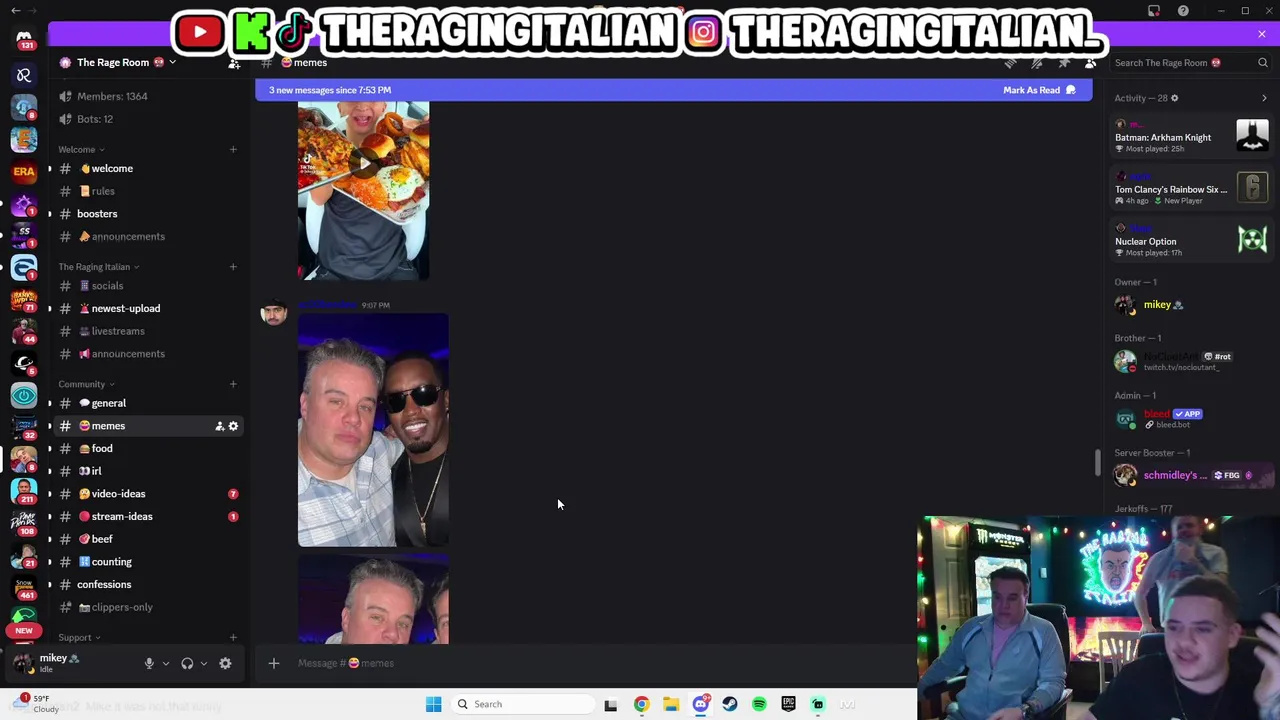Open Chrome in Windows taskbar

641,704
